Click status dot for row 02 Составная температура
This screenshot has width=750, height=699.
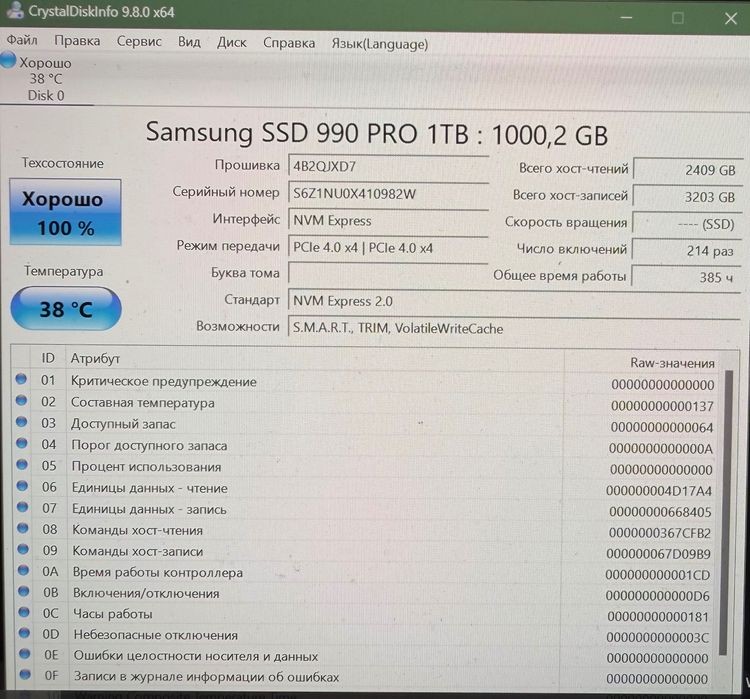21,400
